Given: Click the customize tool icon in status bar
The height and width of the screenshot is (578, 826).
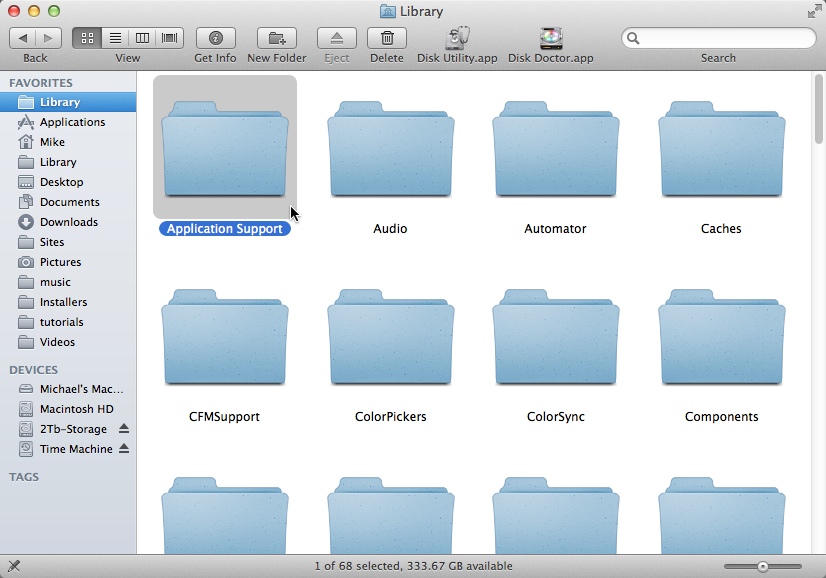Looking at the screenshot, I should 14,566.
